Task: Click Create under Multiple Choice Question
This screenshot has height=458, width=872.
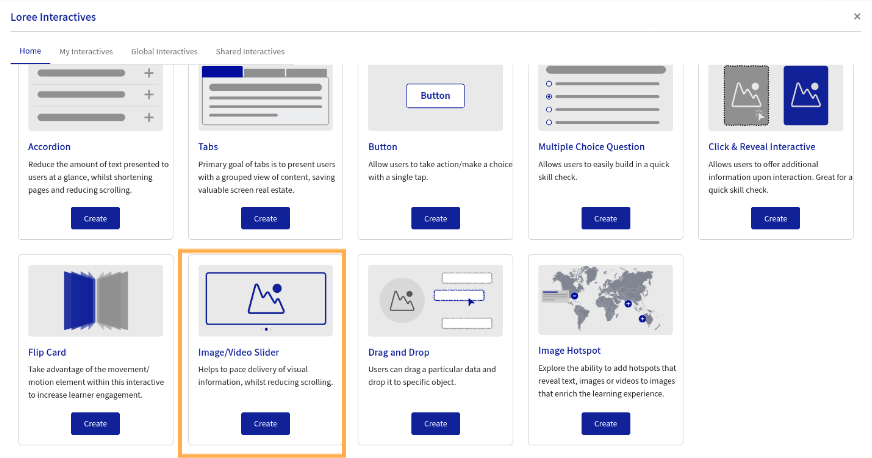Action: click(606, 218)
